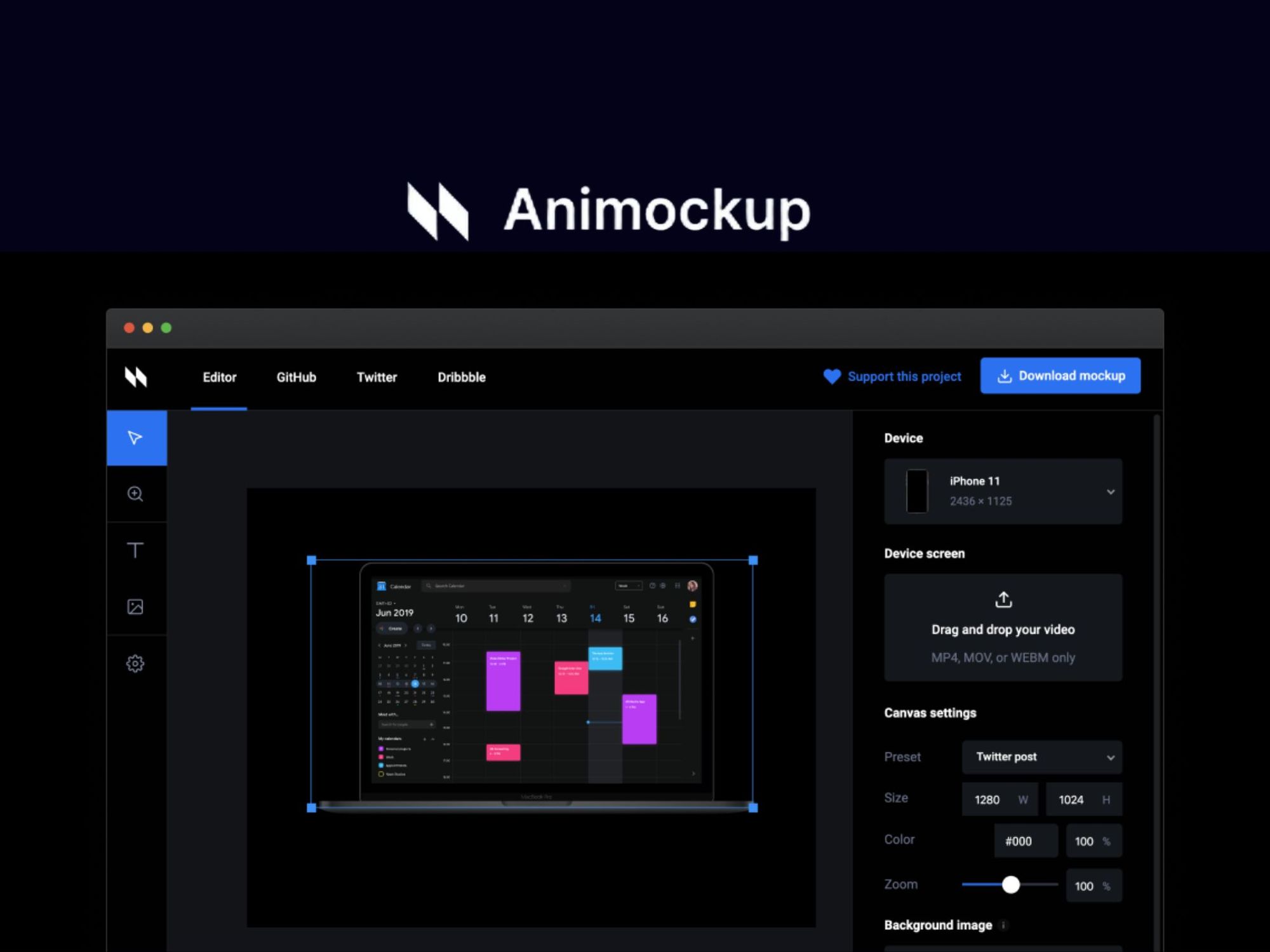Select the arrow selection tool

136,437
